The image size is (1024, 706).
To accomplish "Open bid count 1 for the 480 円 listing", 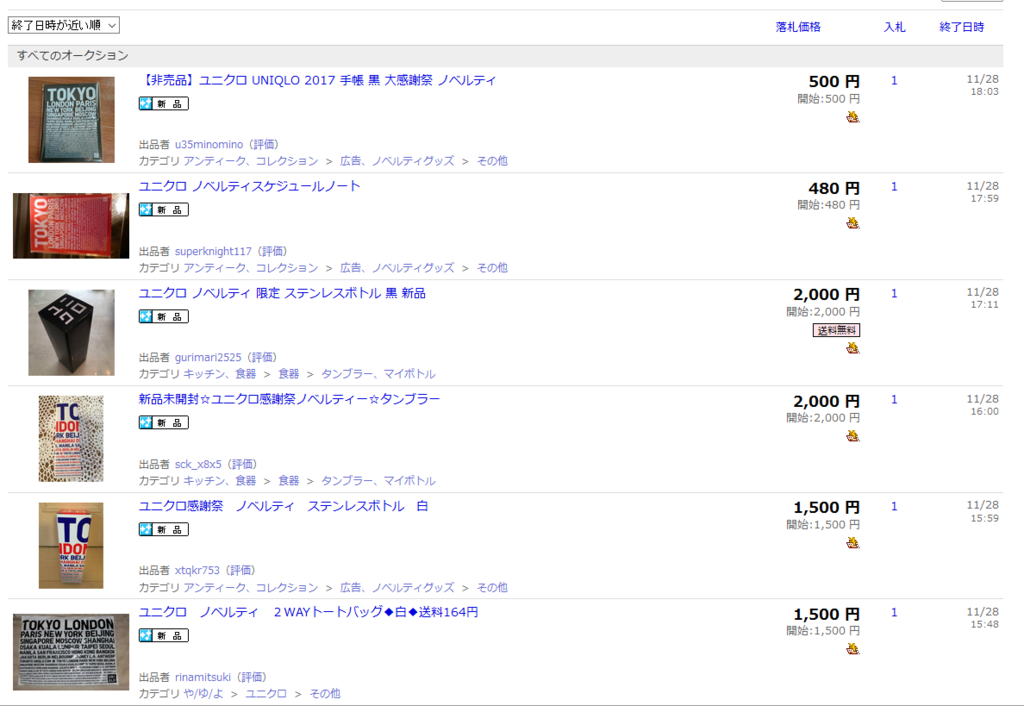I will (x=894, y=187).
